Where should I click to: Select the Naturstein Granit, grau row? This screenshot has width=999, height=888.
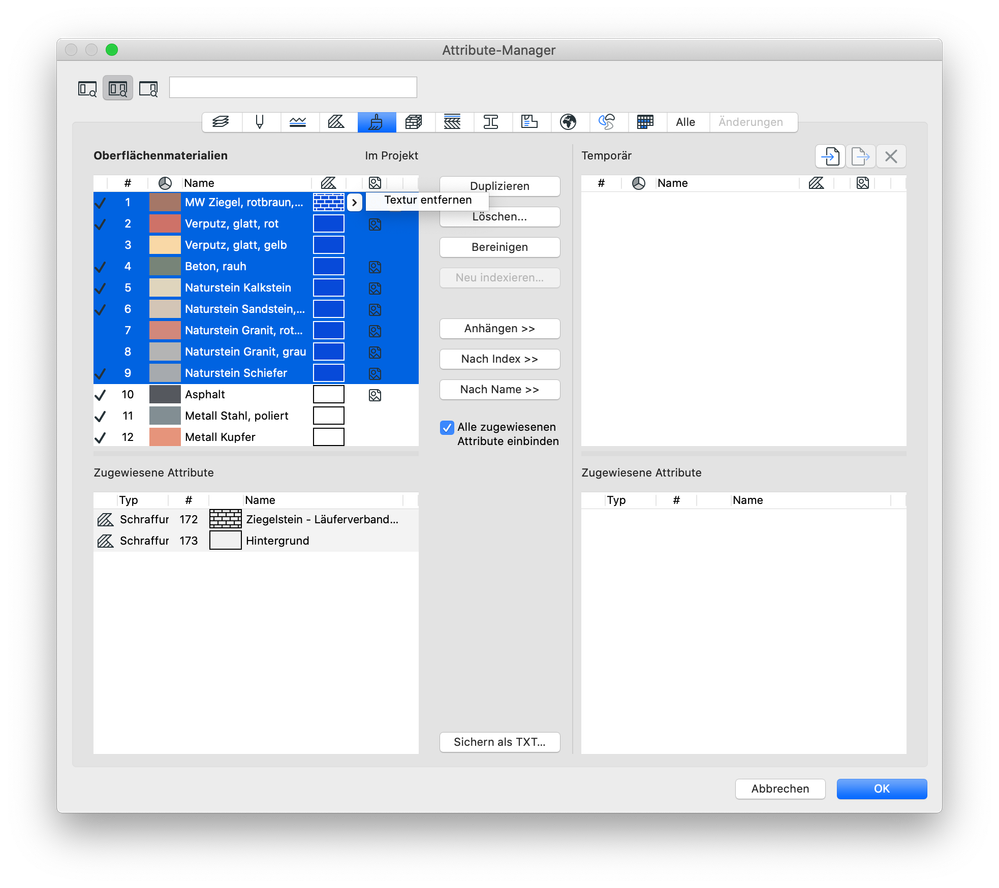256,352
